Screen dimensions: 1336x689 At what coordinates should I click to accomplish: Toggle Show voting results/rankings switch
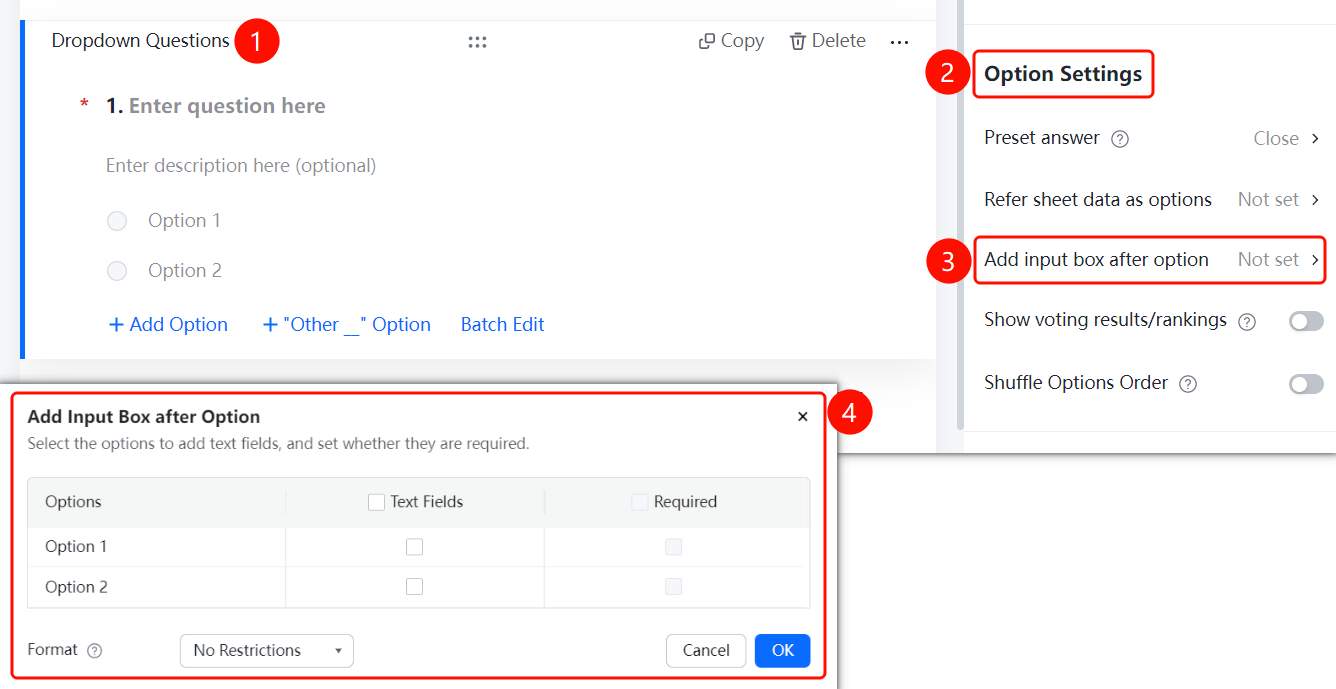1306,321
